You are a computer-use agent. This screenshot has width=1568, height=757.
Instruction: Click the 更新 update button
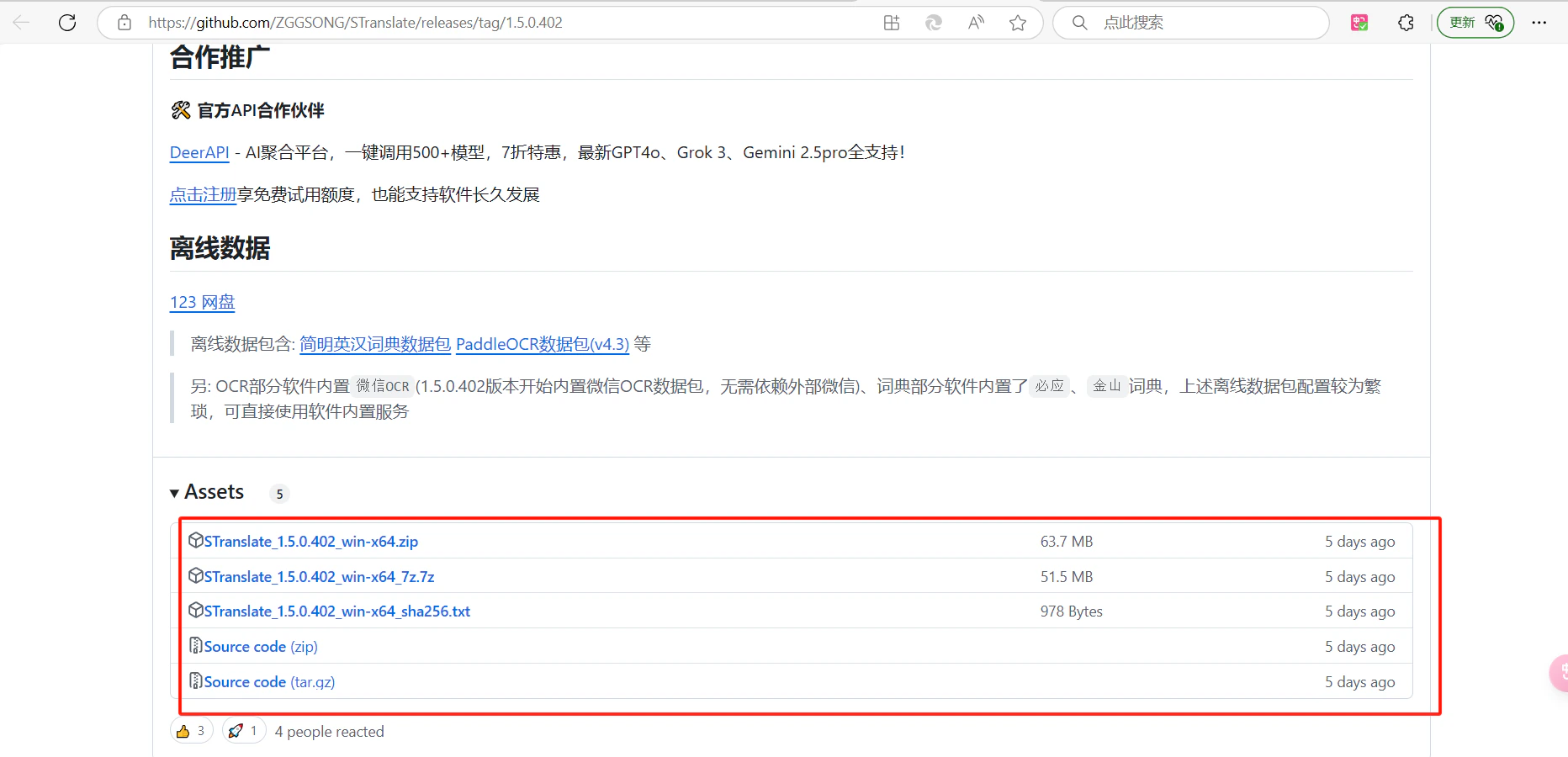(x=1475, y=23)
